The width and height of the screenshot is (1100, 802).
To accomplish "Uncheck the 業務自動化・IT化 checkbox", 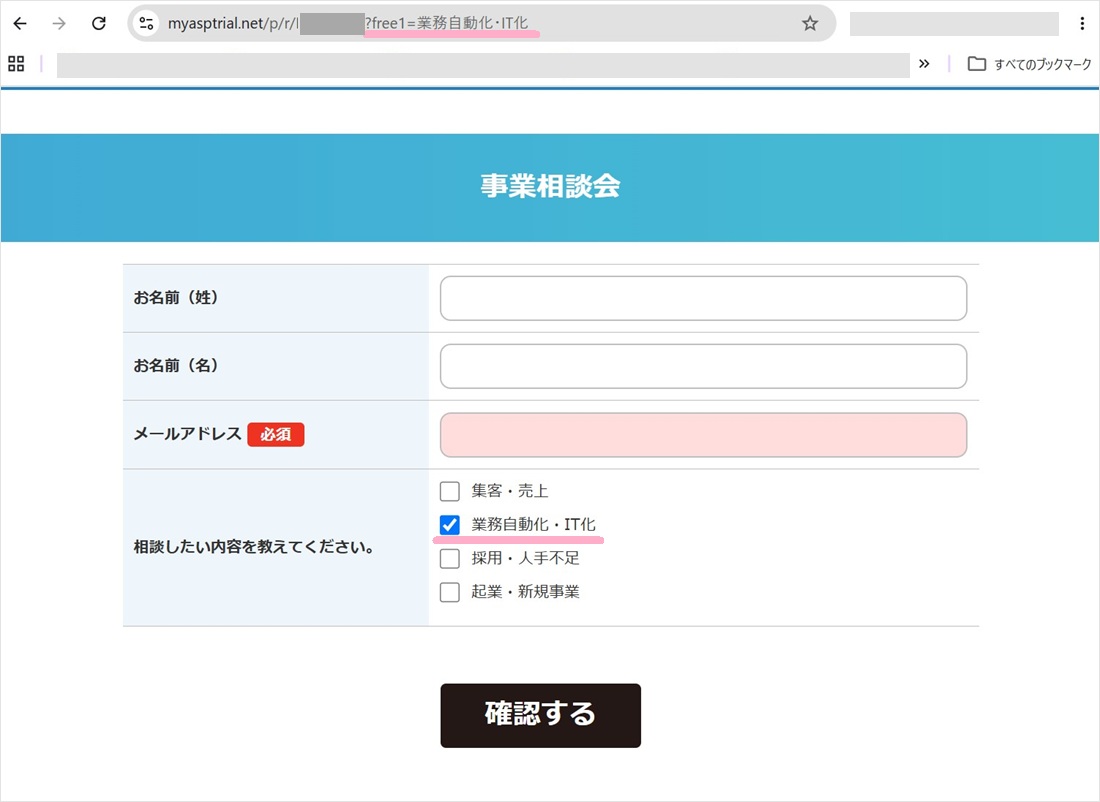I will pyautogui.click(x=450, y=525).
